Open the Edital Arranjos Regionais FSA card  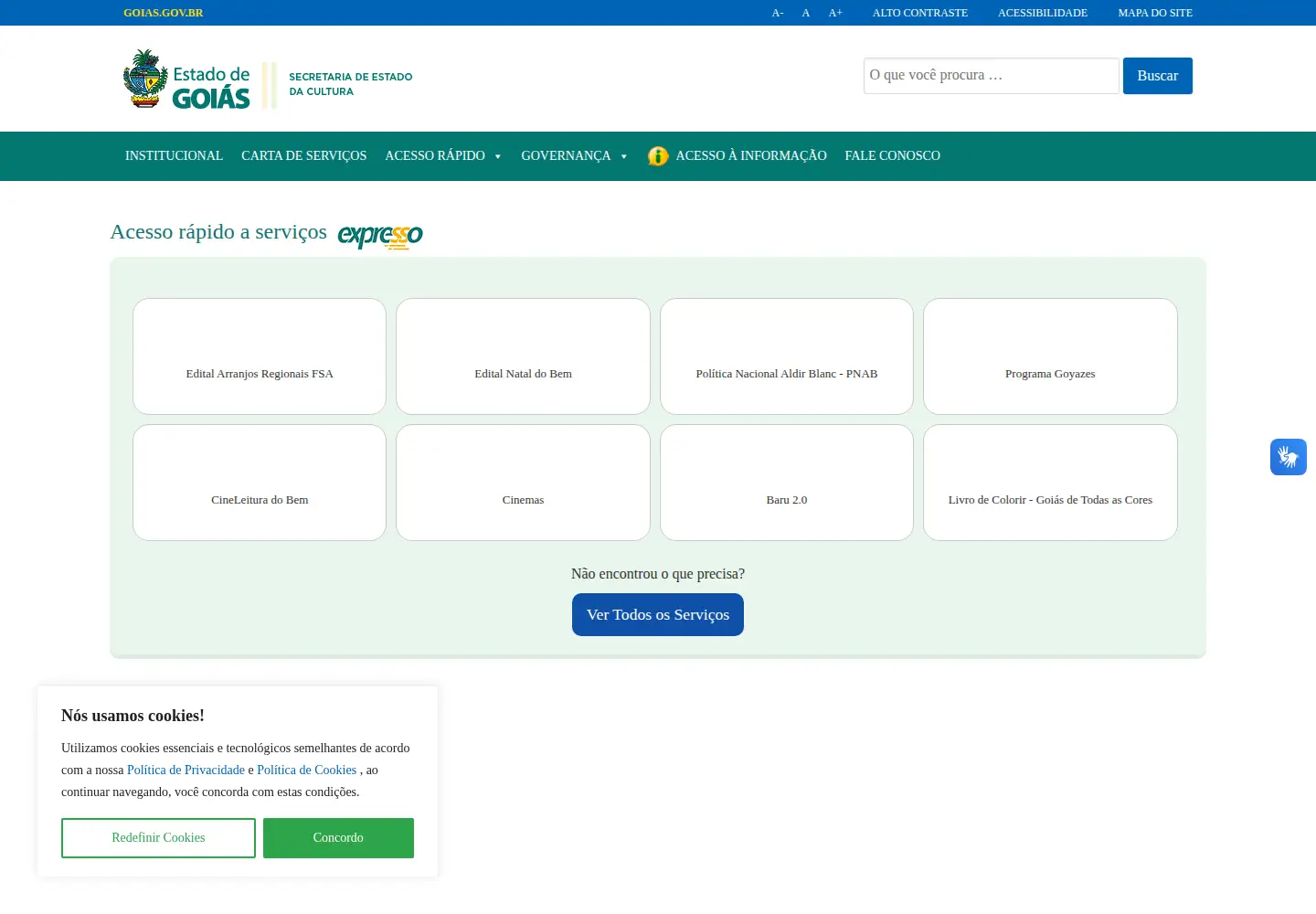coord(260,356)
